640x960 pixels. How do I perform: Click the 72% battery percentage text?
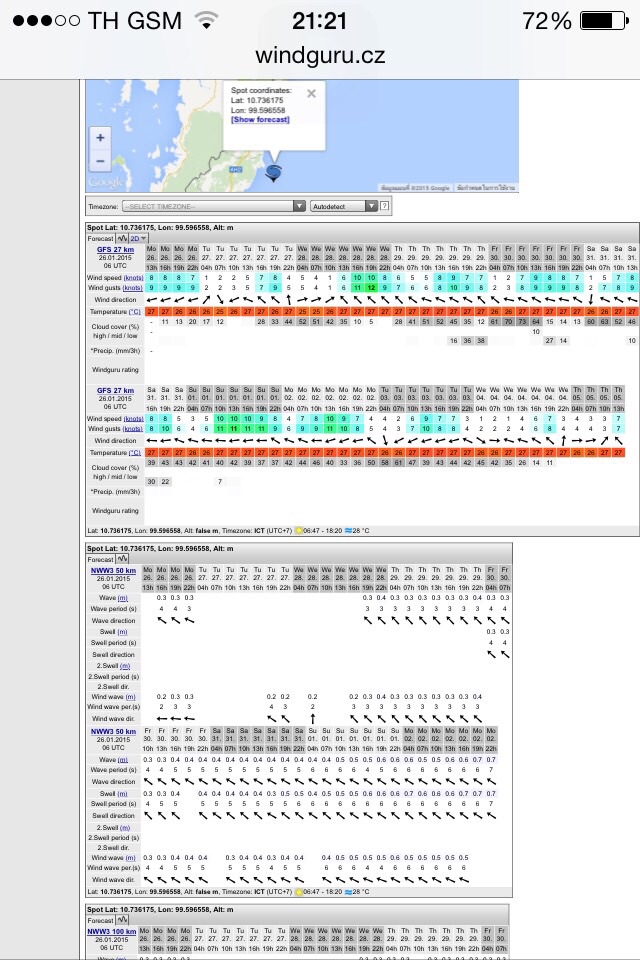tap(546, 21)
